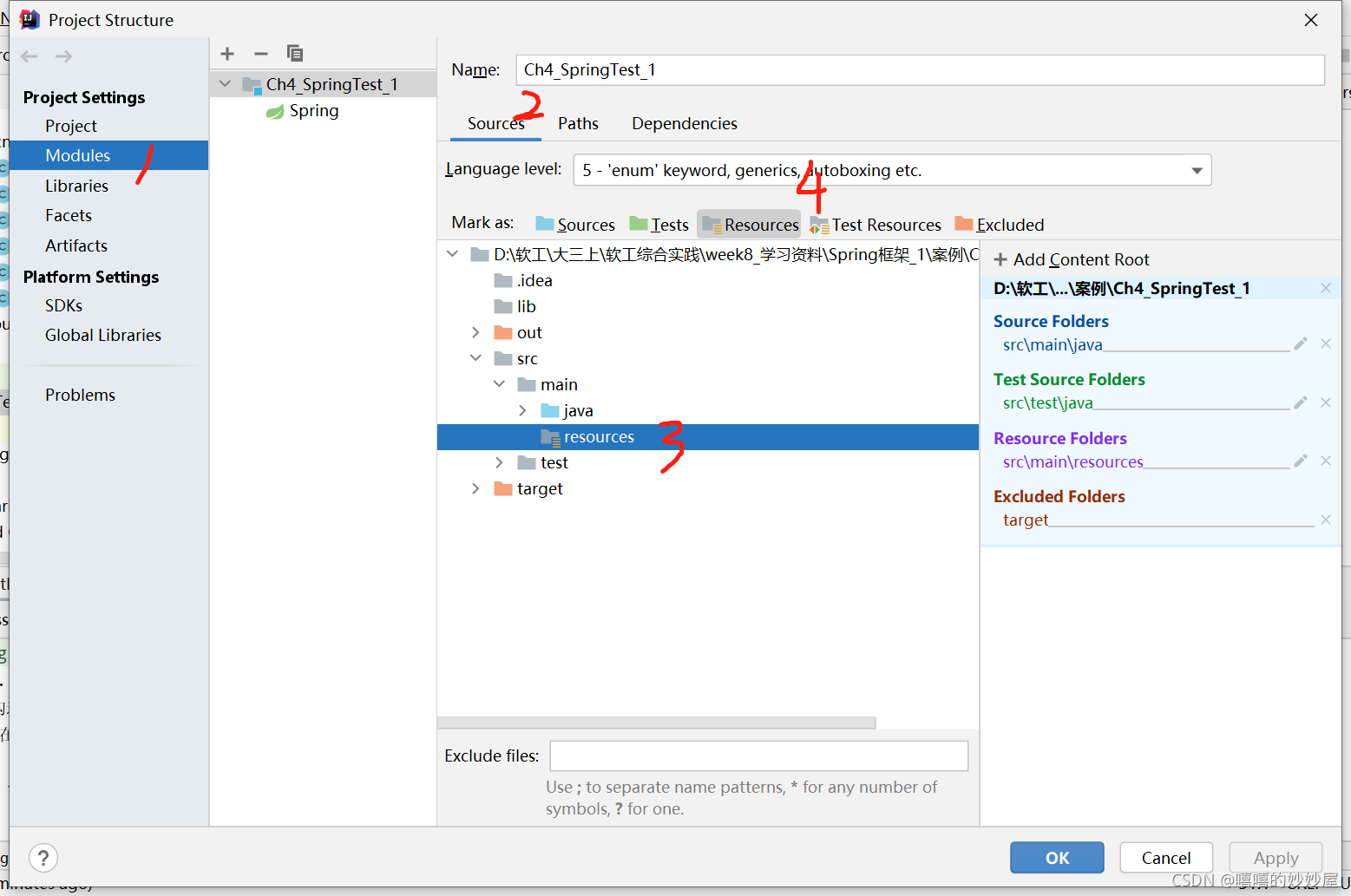
Task: Expand the java folder
Action: (x=522, y=410)
